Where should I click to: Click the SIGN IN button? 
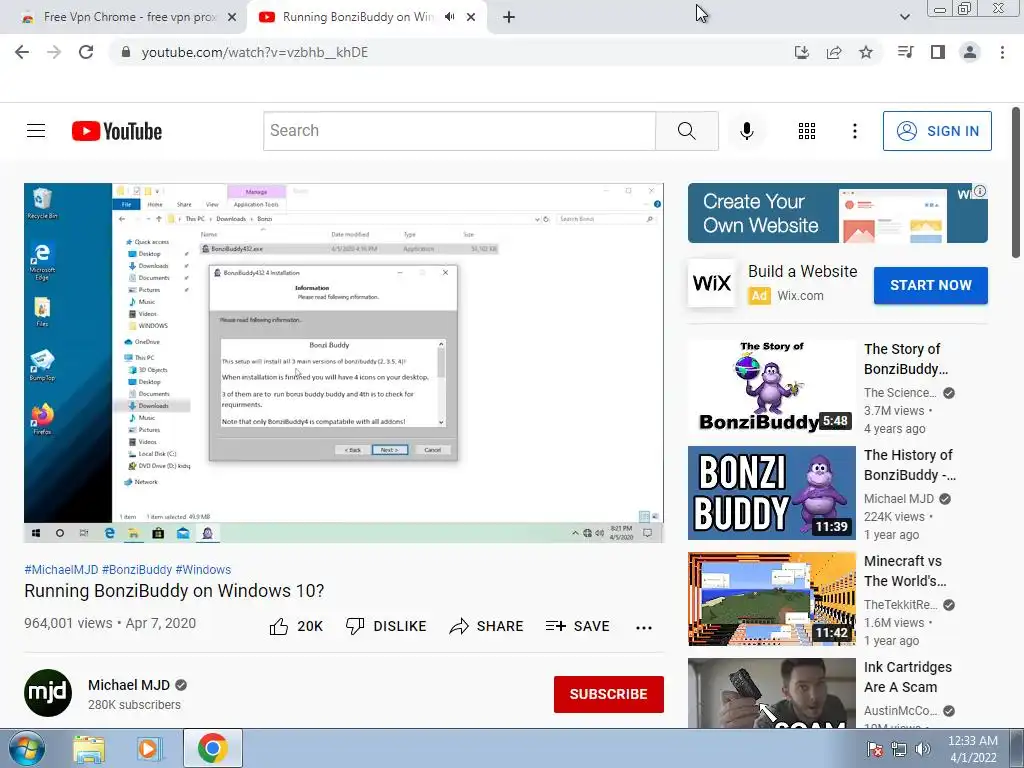click(x=937, y=131)
